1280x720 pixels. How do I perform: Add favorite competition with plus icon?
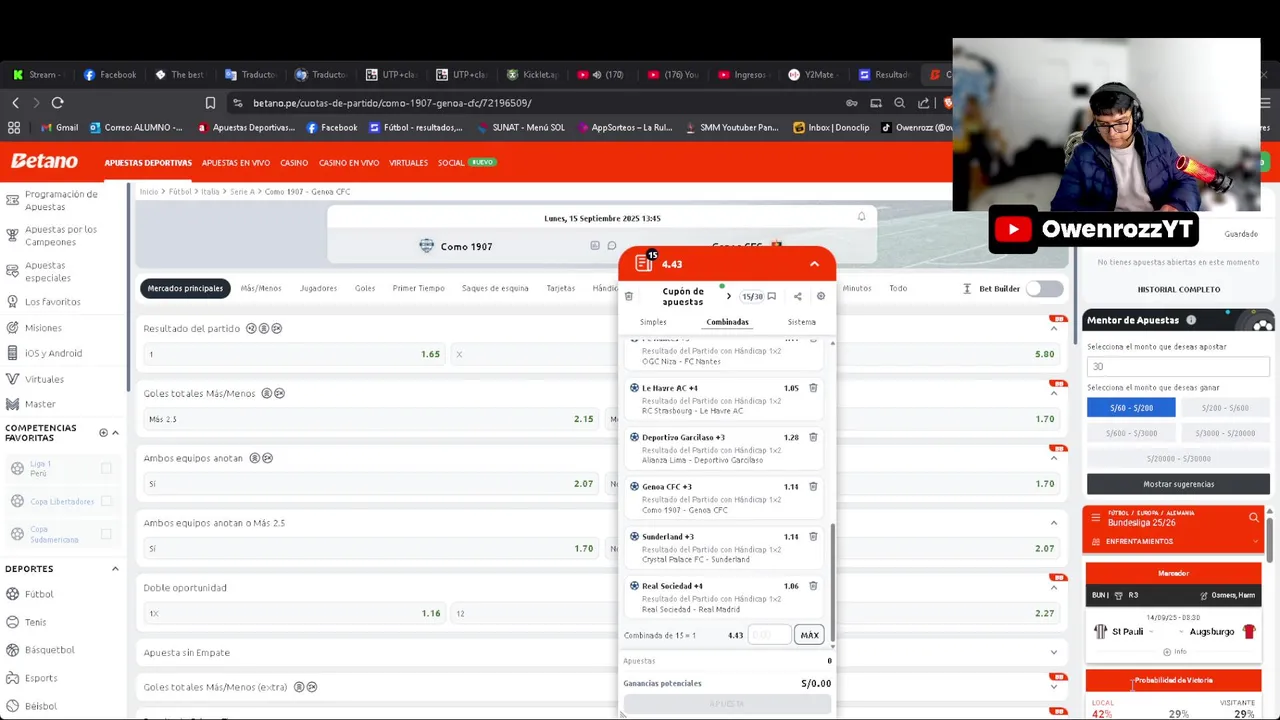tap(103, 433)
